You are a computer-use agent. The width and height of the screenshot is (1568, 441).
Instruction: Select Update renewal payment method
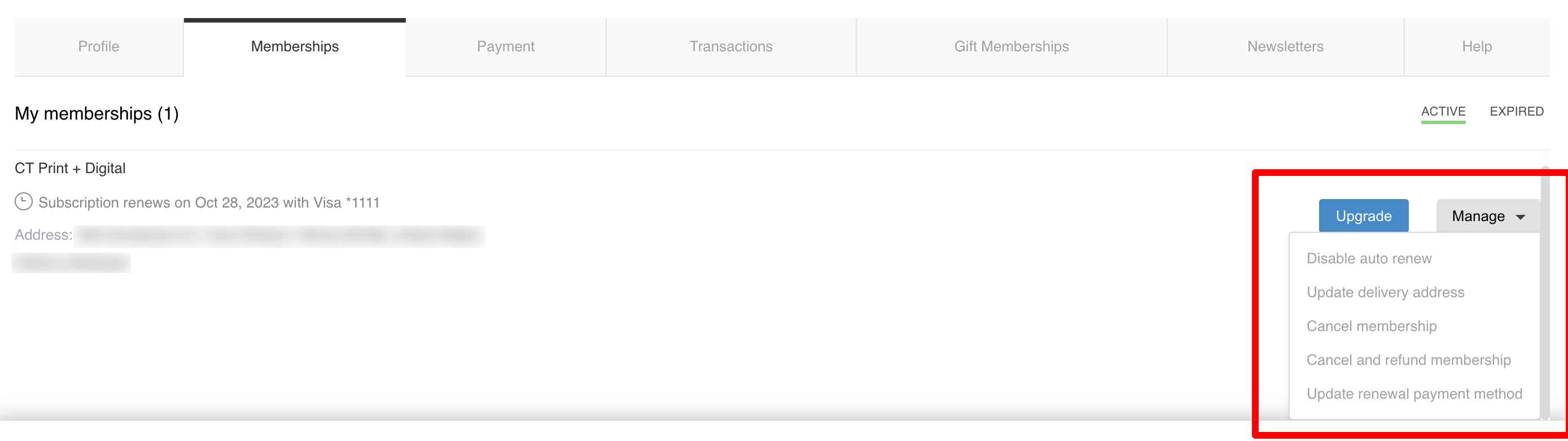coord(1413,394)
